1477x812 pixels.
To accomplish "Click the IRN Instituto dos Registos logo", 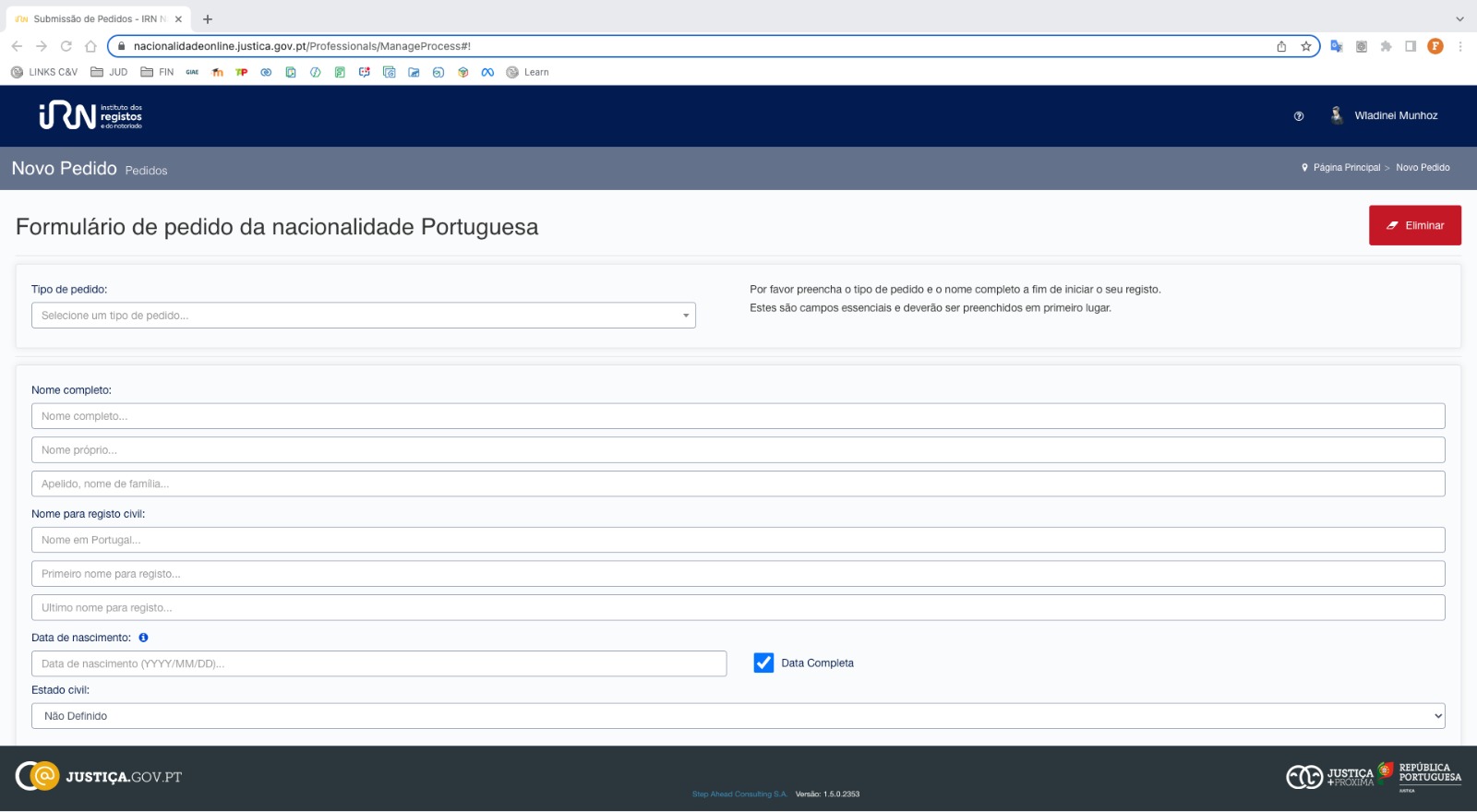I will pyautogui.click(x=90, y=116).
